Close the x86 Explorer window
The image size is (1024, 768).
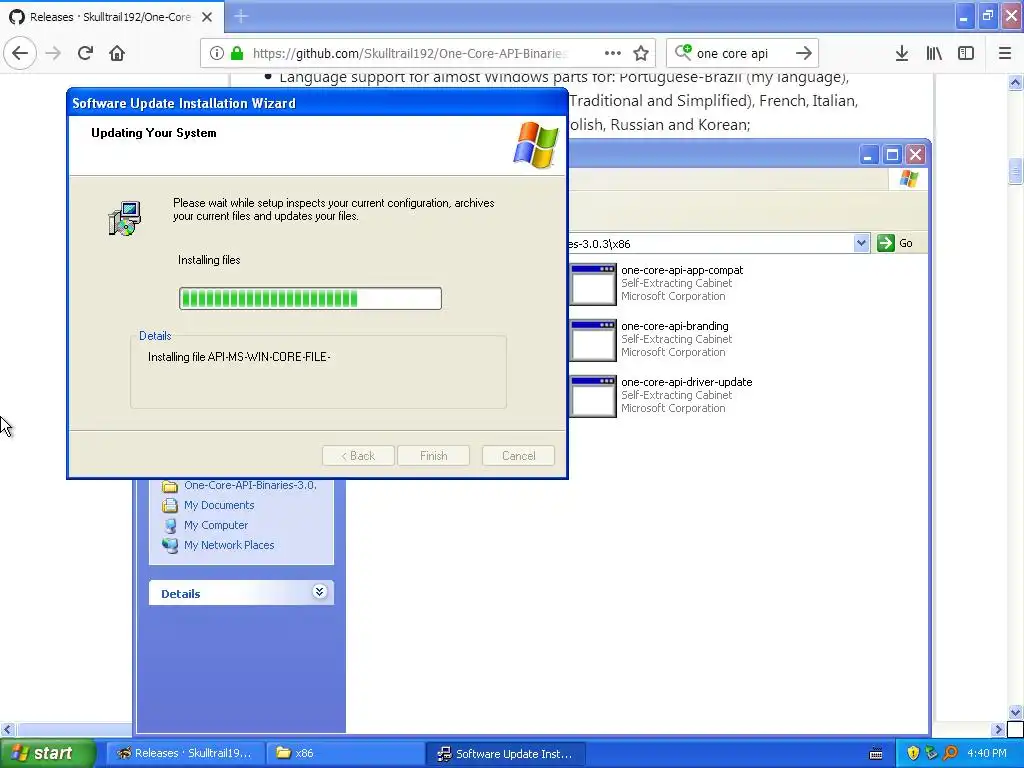pos(916,155)
